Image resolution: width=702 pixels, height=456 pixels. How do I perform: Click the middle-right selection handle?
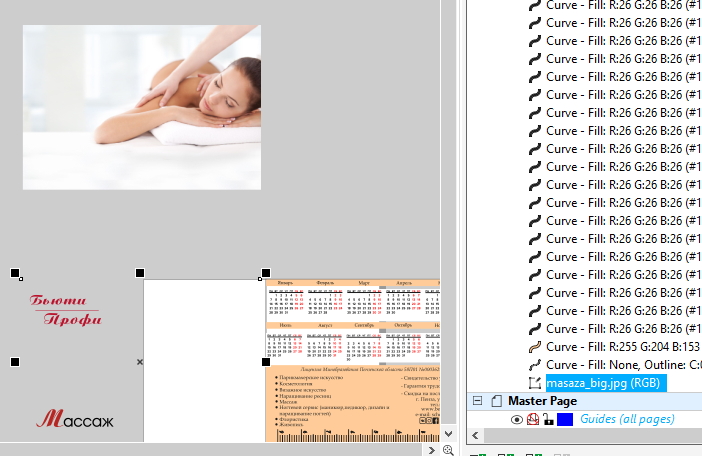coord(265,362)
